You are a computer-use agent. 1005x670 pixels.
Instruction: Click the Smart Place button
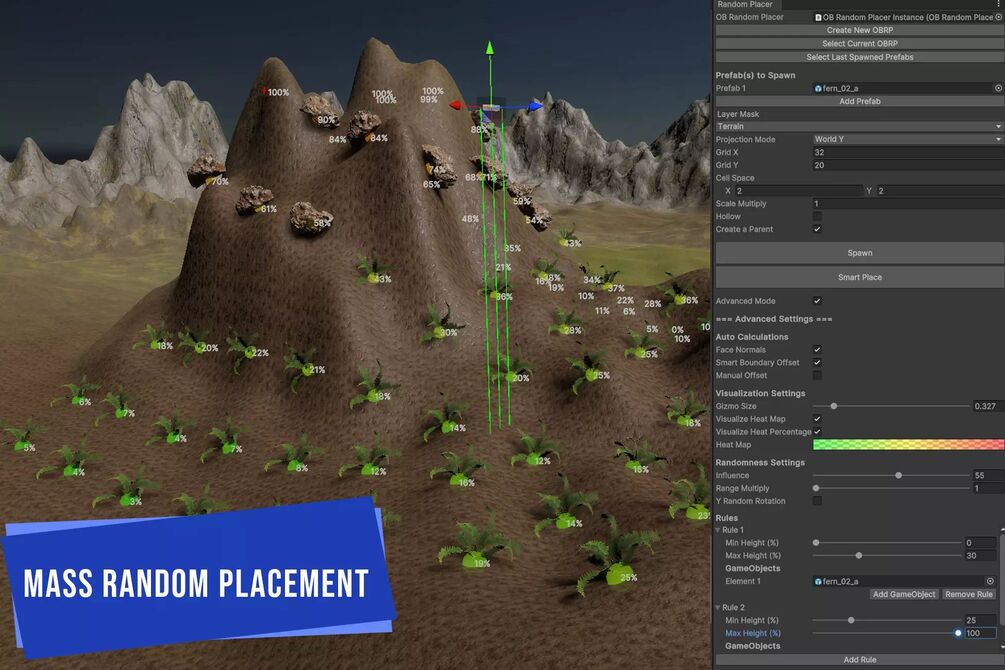tap(860, 277)
